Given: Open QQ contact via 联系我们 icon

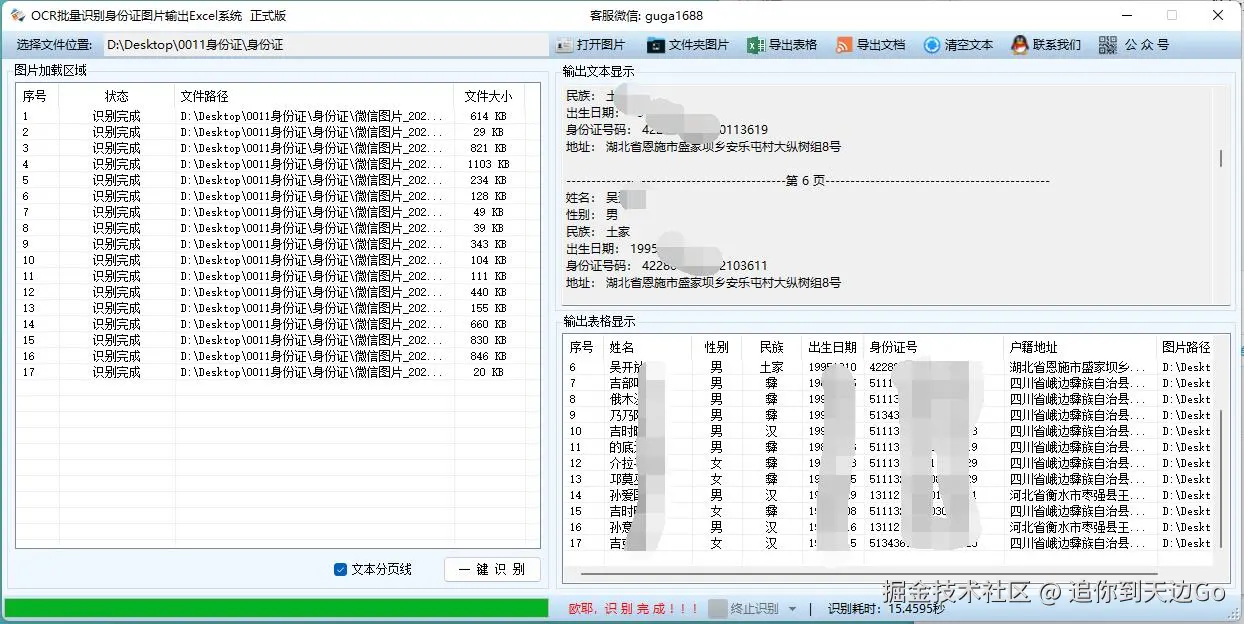Looking at the screenshot, I should [x=1018, y=44].
